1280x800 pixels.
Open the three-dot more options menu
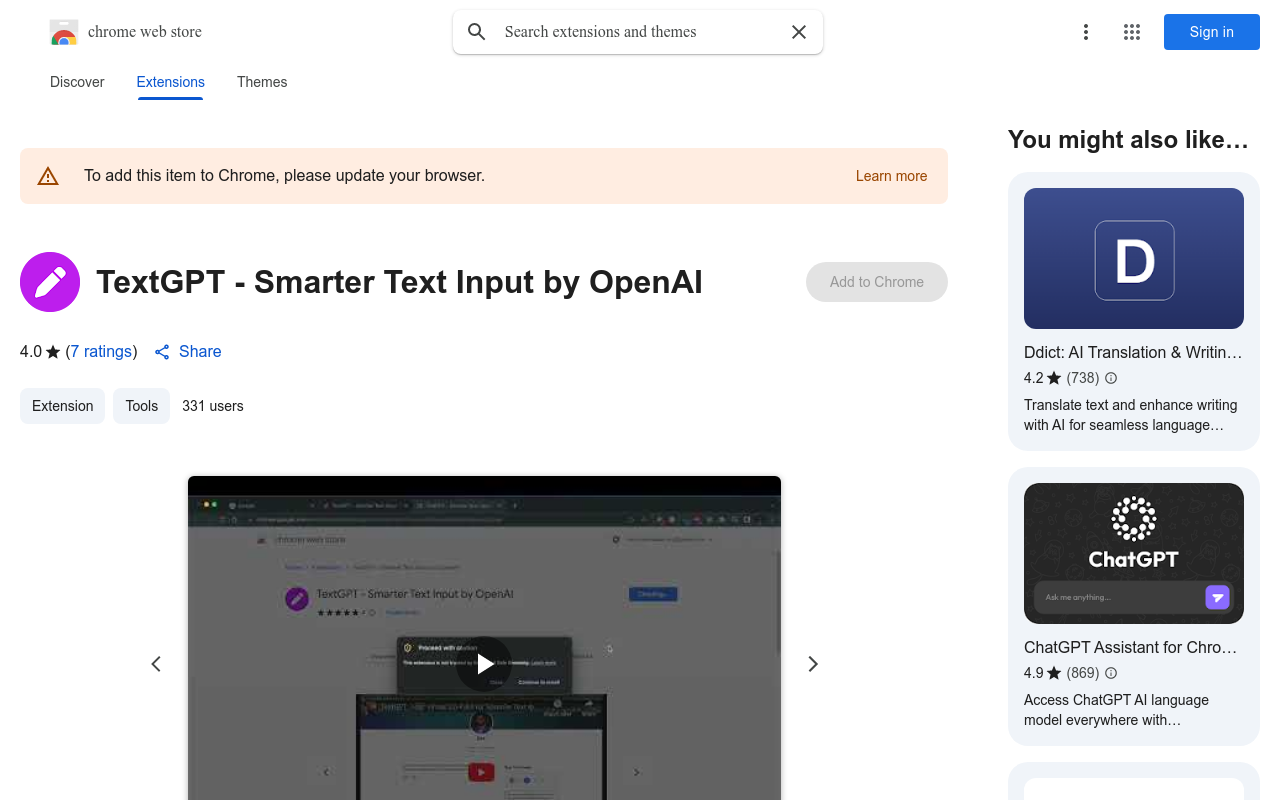pyautogui.click(x=1085, y=32)
